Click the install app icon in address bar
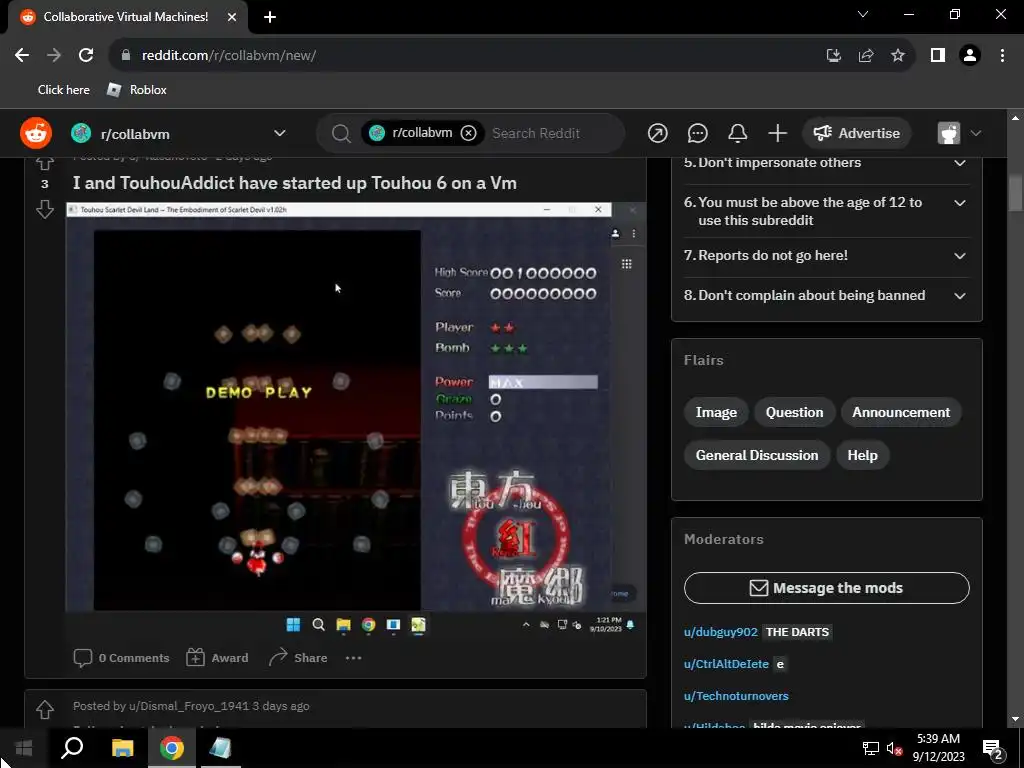Screen dimensions: 1024x768 pyautogui.click(x=834, y=55)
